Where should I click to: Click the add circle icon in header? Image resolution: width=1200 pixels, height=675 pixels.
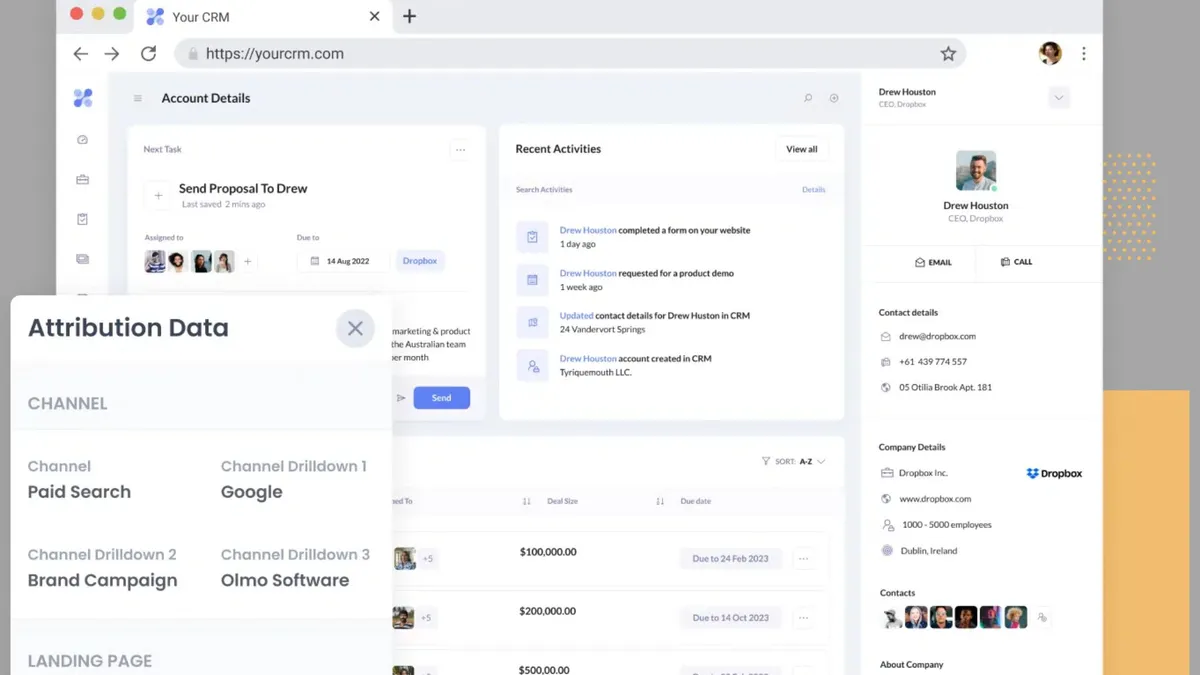click(834, 98)
